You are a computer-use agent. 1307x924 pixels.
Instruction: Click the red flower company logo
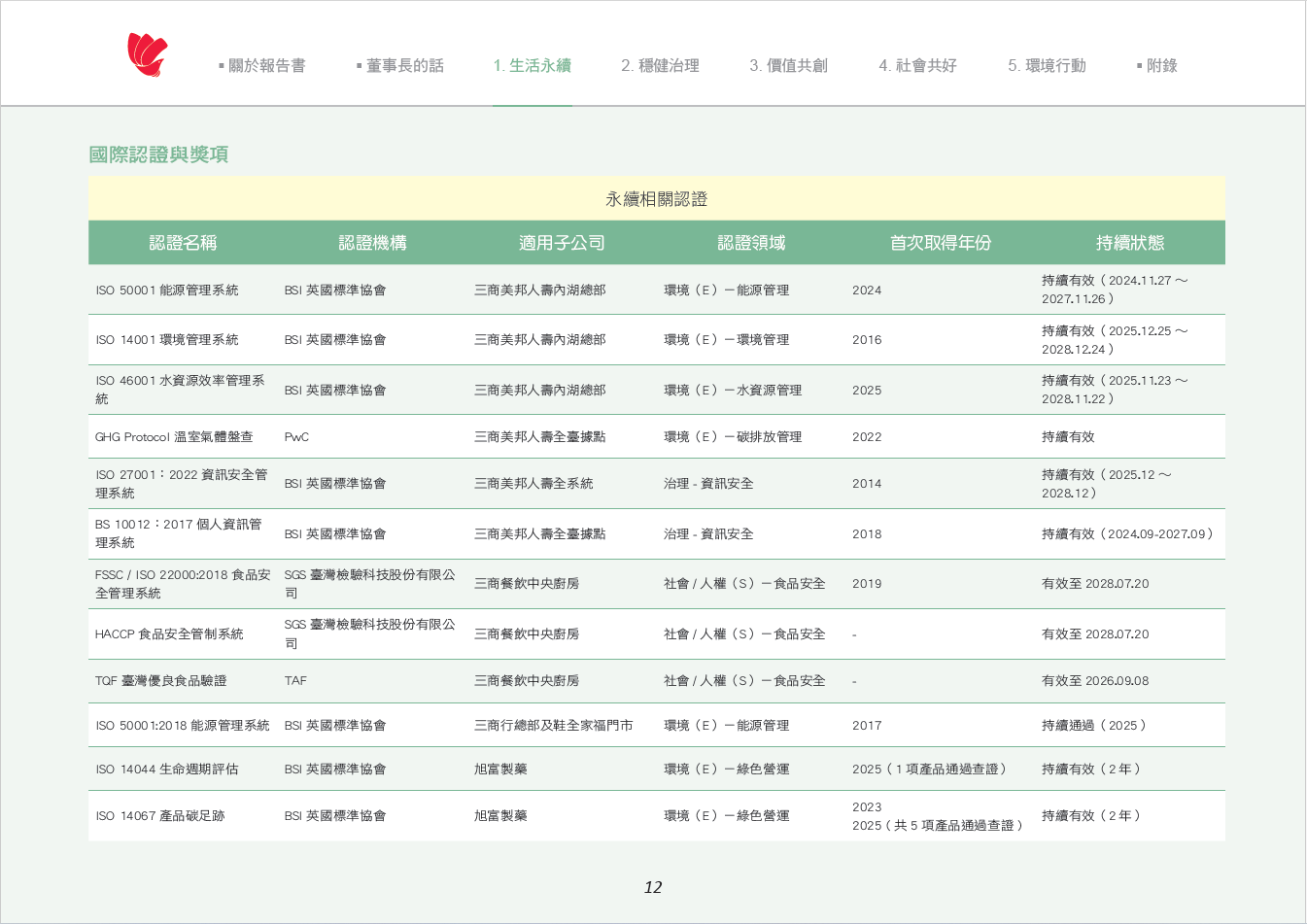coord(147,54)
